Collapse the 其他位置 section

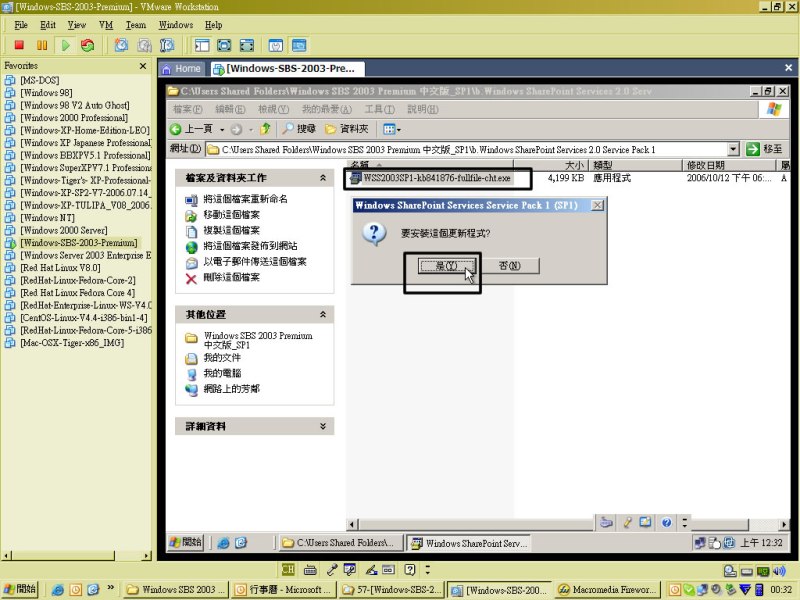(x=322, y=314)
